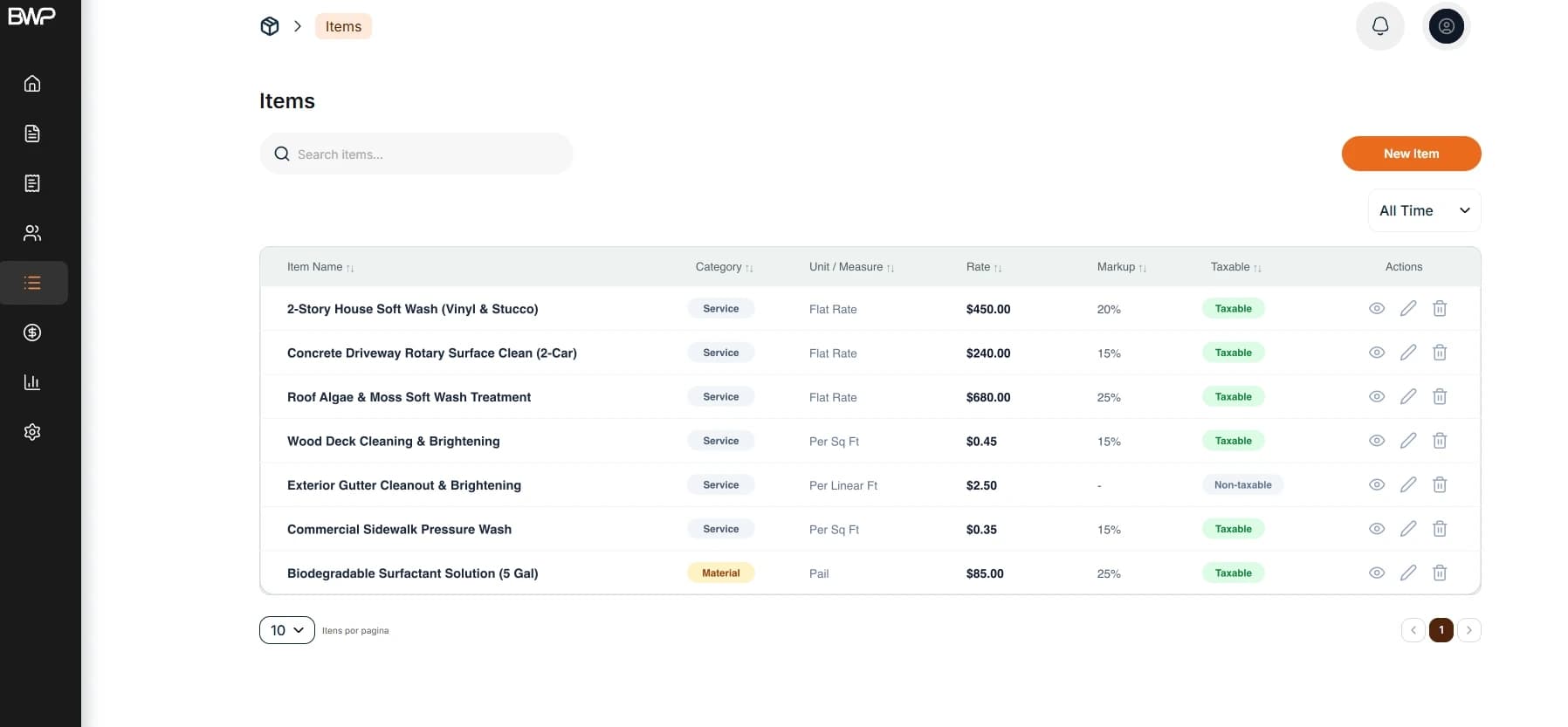
Task: View Roof Algae & Moss item eye icon
Action: [x=1377, y=396]
